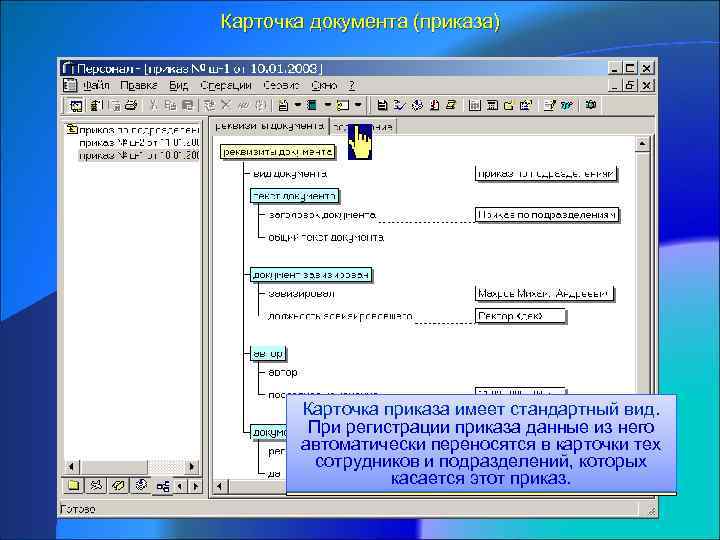
Task: Click the round gear-like icon tab at panel bottom
Action: [141, 486]
